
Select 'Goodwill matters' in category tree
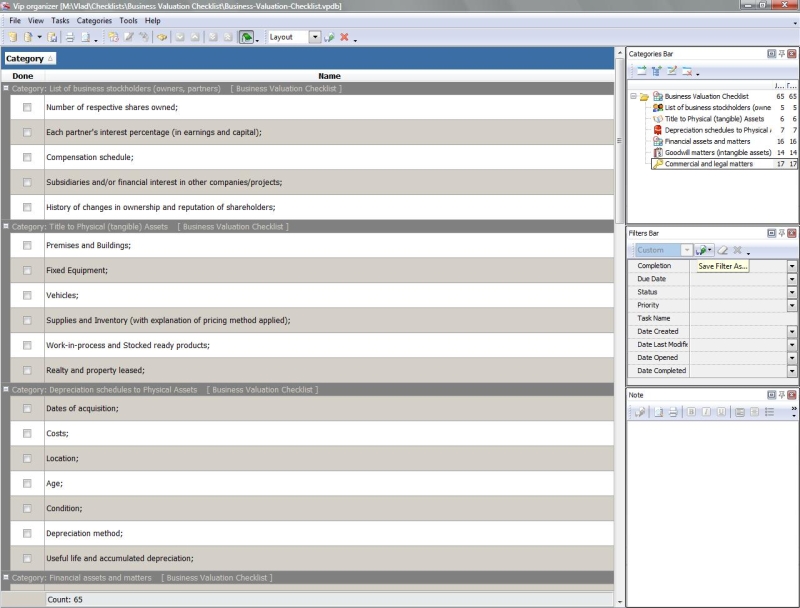(x=718, y=152)
